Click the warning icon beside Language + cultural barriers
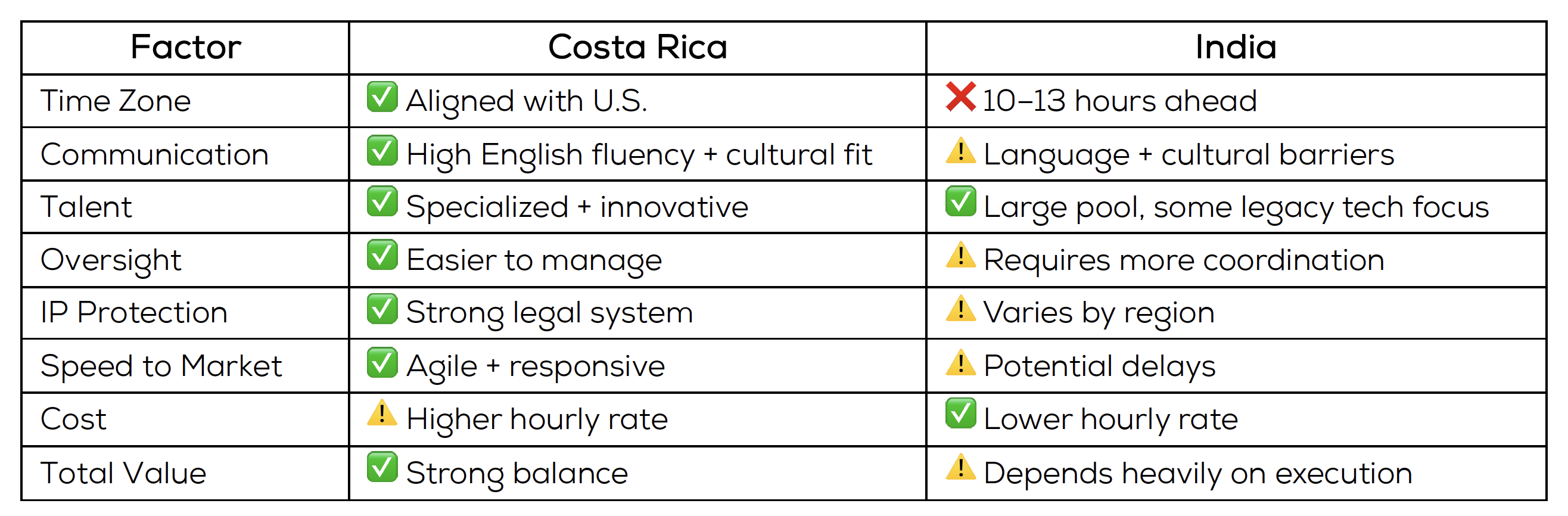Image resolution: width=1568 pixels, height=516 pixels. pyautogui.click(x=960, y=150)
